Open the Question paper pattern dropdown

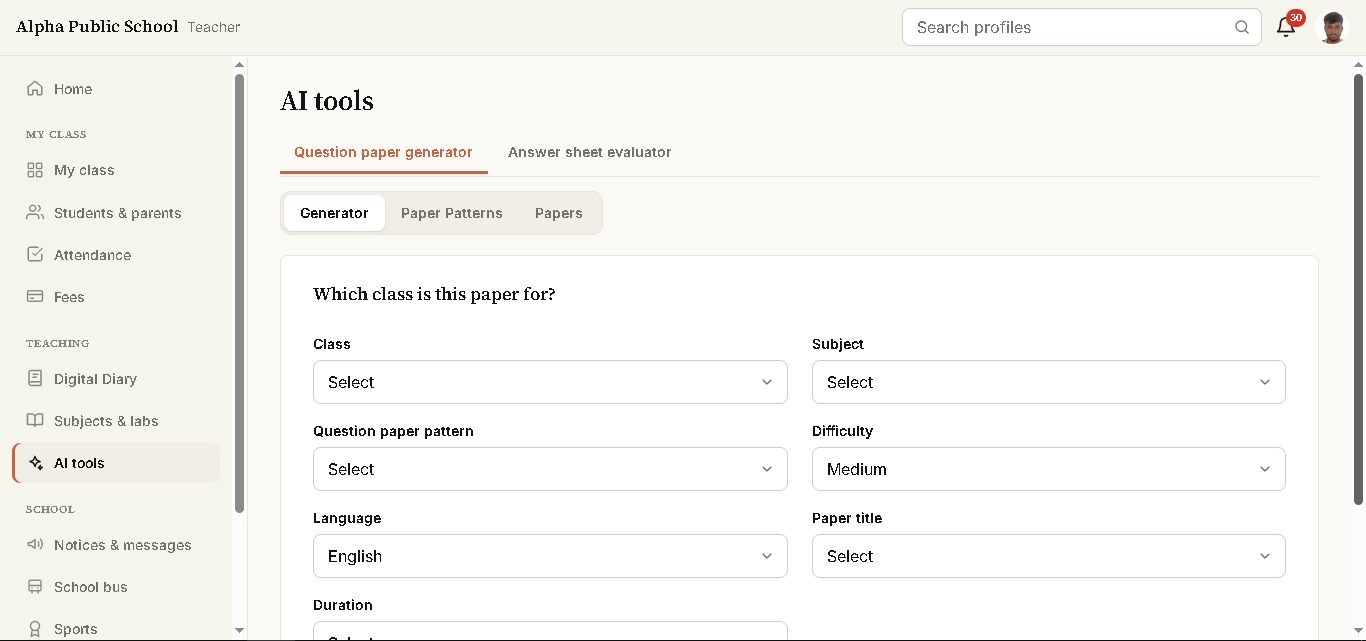tap(550, 469)
